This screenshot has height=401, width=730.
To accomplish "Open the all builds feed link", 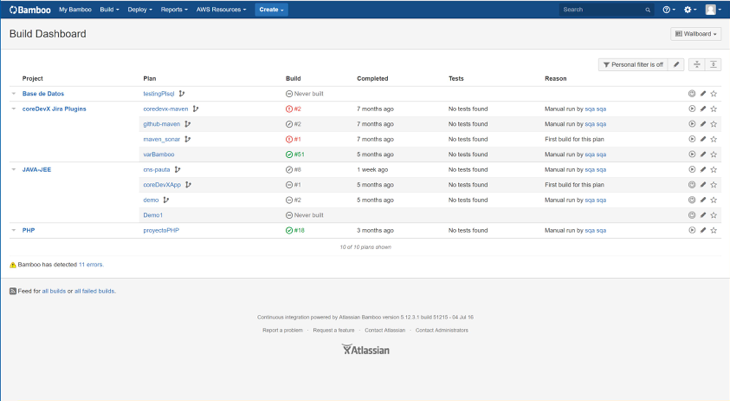I will (54, 291).
